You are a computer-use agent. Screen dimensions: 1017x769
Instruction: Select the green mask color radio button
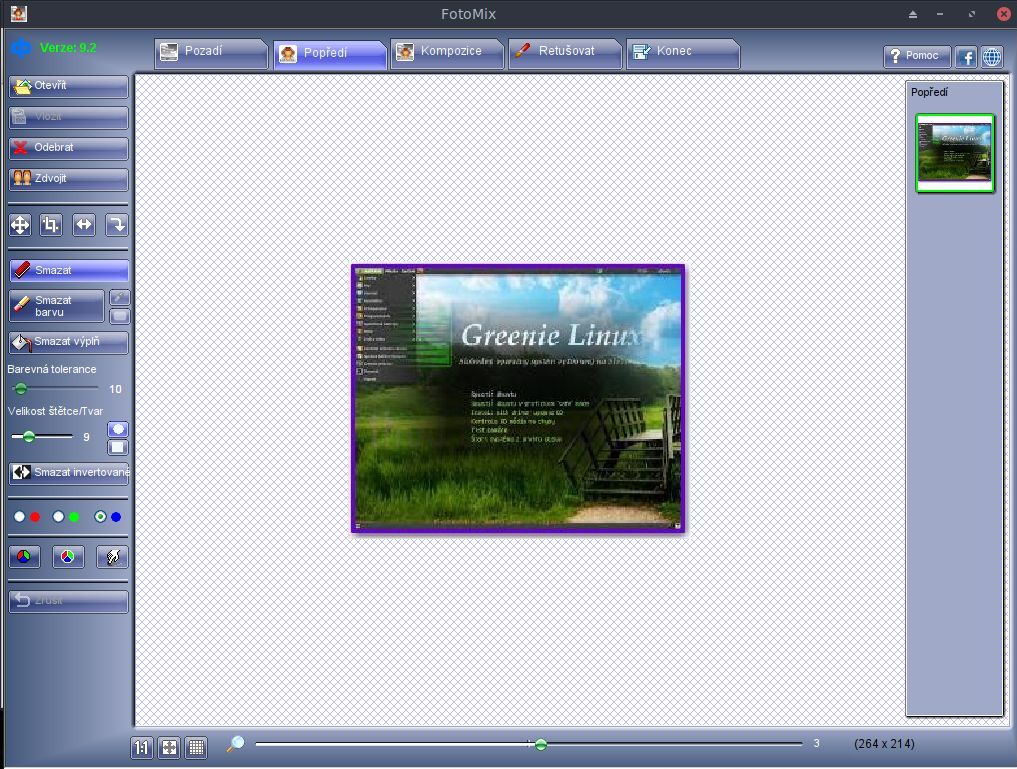click(x=58, y=517)
